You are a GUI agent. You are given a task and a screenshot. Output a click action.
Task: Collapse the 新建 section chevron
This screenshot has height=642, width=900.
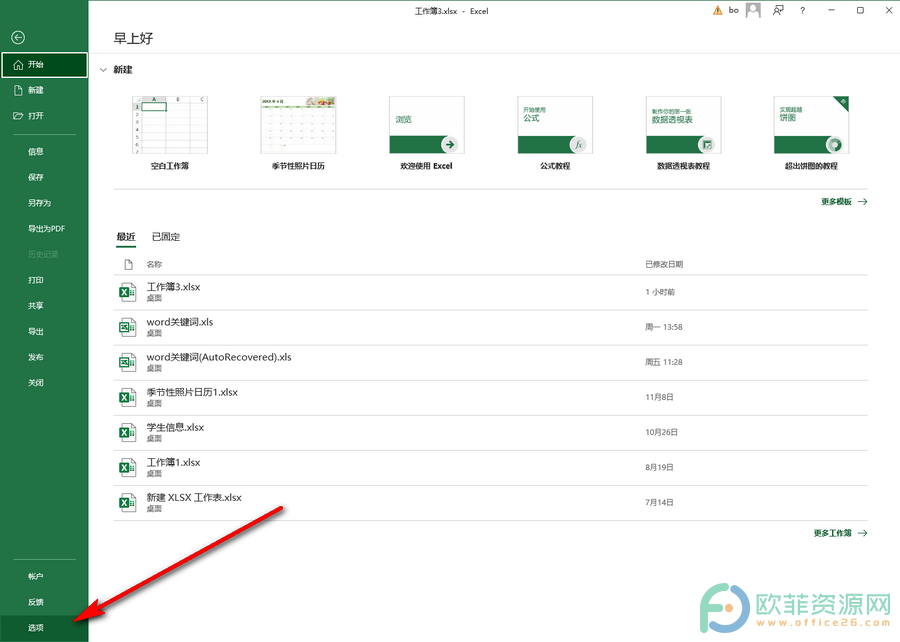(x=103, y=70)
